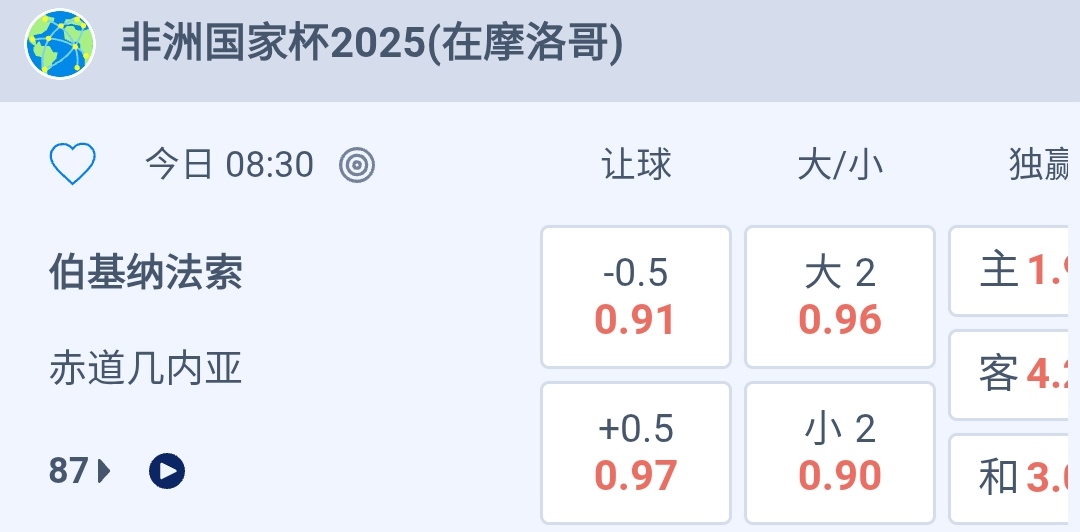Open live stream play icon
This screenshot has width=1080, height=532.
coord(167,470)
